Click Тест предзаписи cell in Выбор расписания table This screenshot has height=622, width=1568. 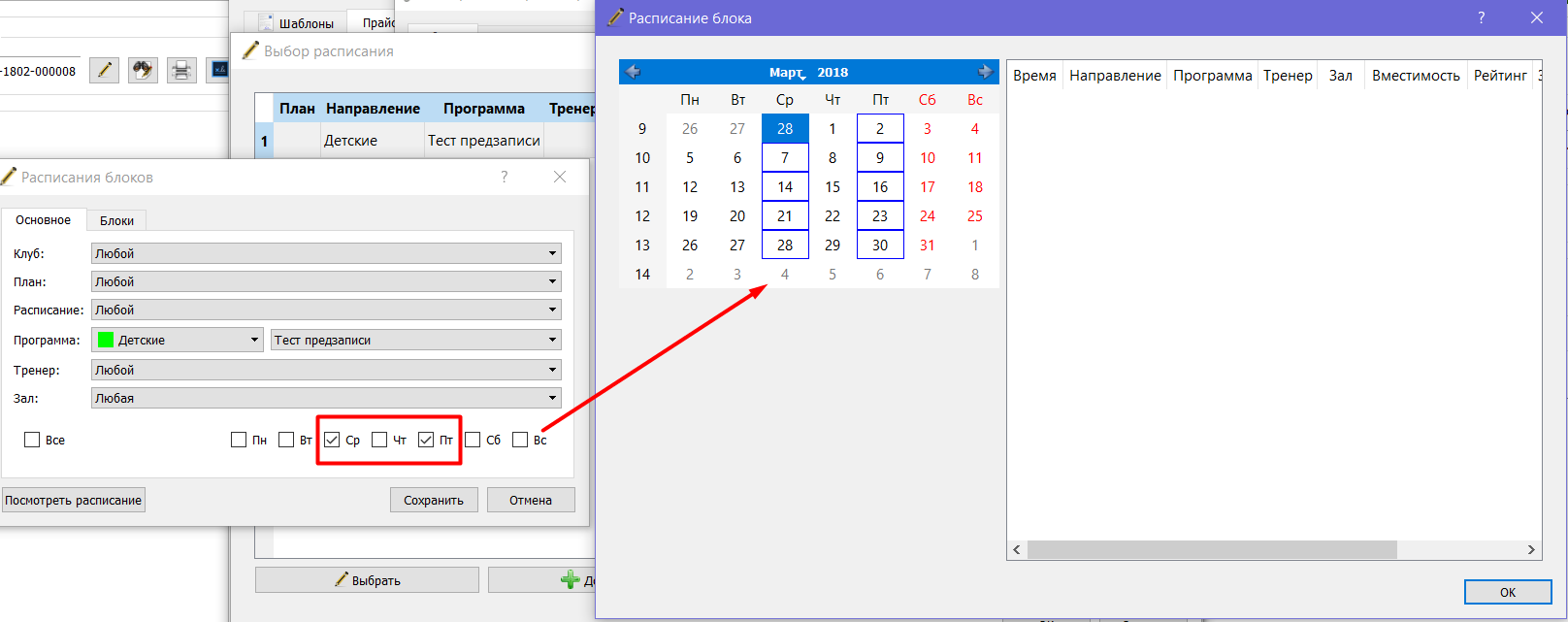tap(484, 141)
